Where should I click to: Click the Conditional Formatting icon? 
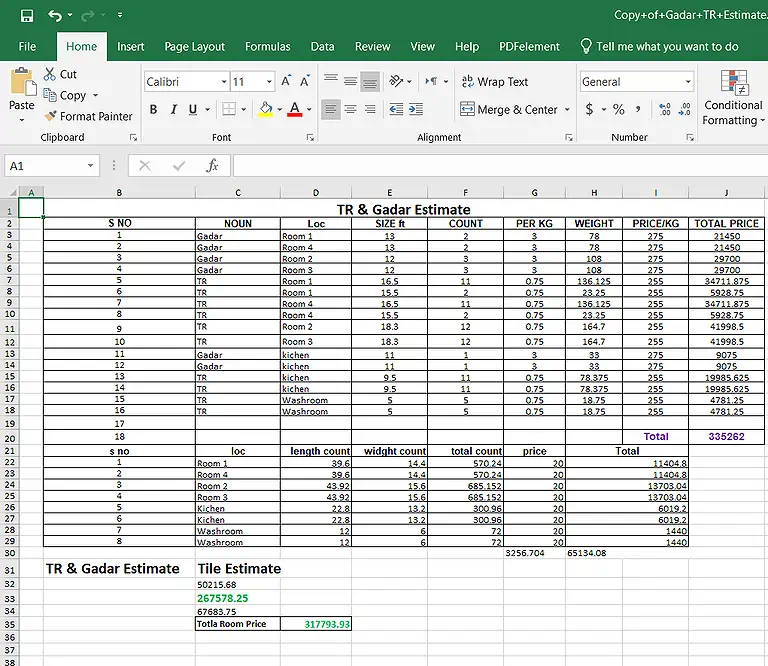pyautogui.click(x=734, y=82)
